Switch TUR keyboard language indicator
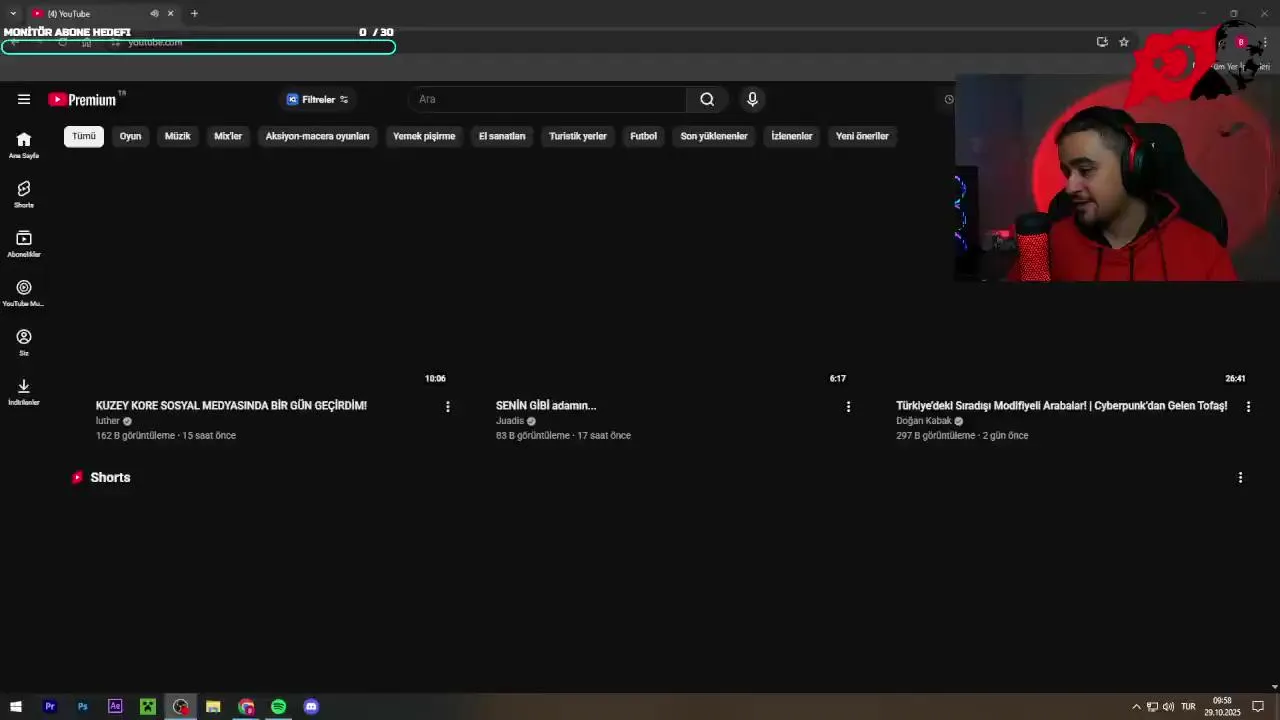The image size is (1280, 720). click(1188, 707)
